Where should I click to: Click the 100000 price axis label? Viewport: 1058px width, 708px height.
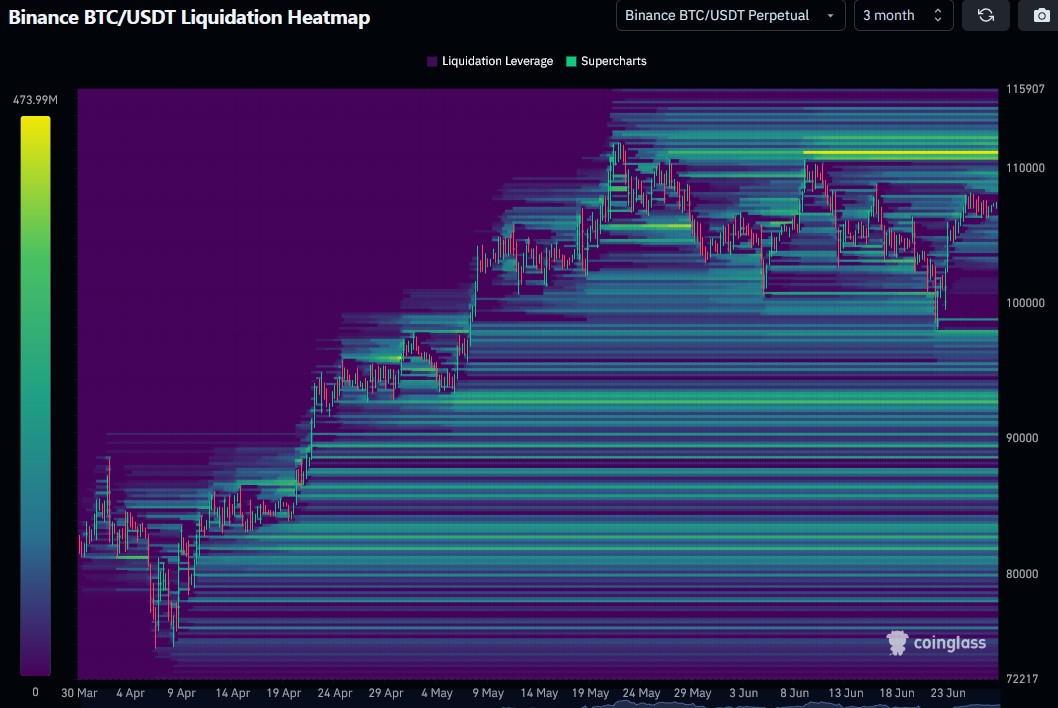pos(1025,303)
